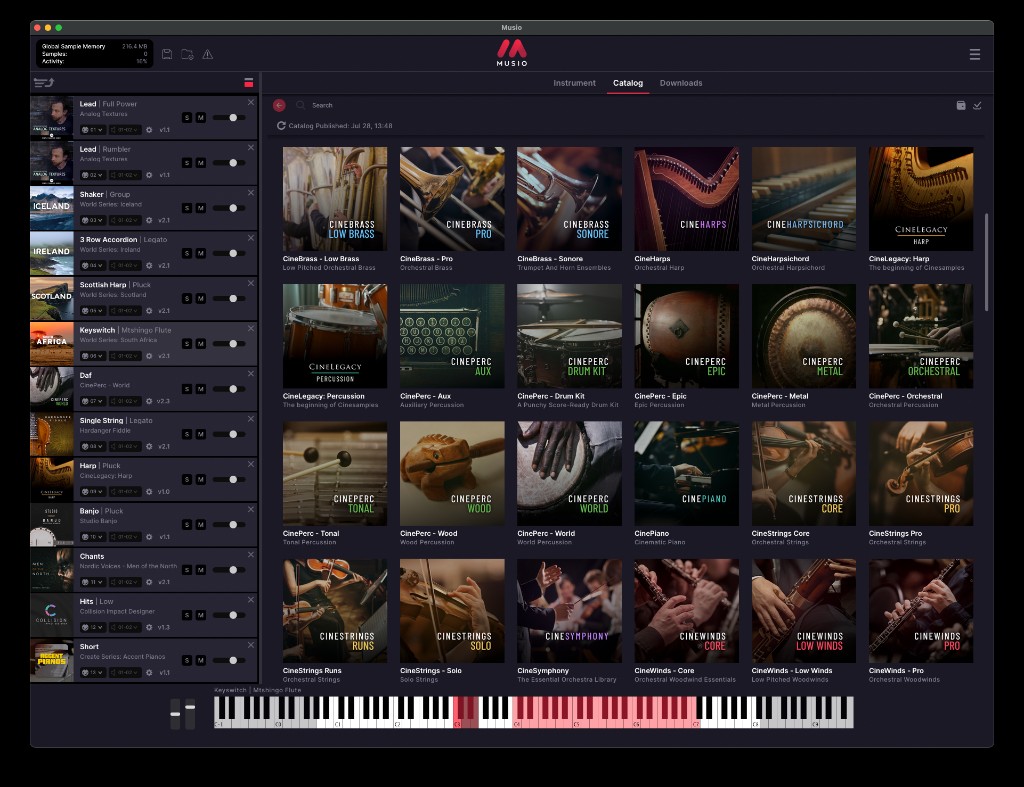
Task: Mute the 3 Row Accordion instrument
Action: tap(200, 253)
